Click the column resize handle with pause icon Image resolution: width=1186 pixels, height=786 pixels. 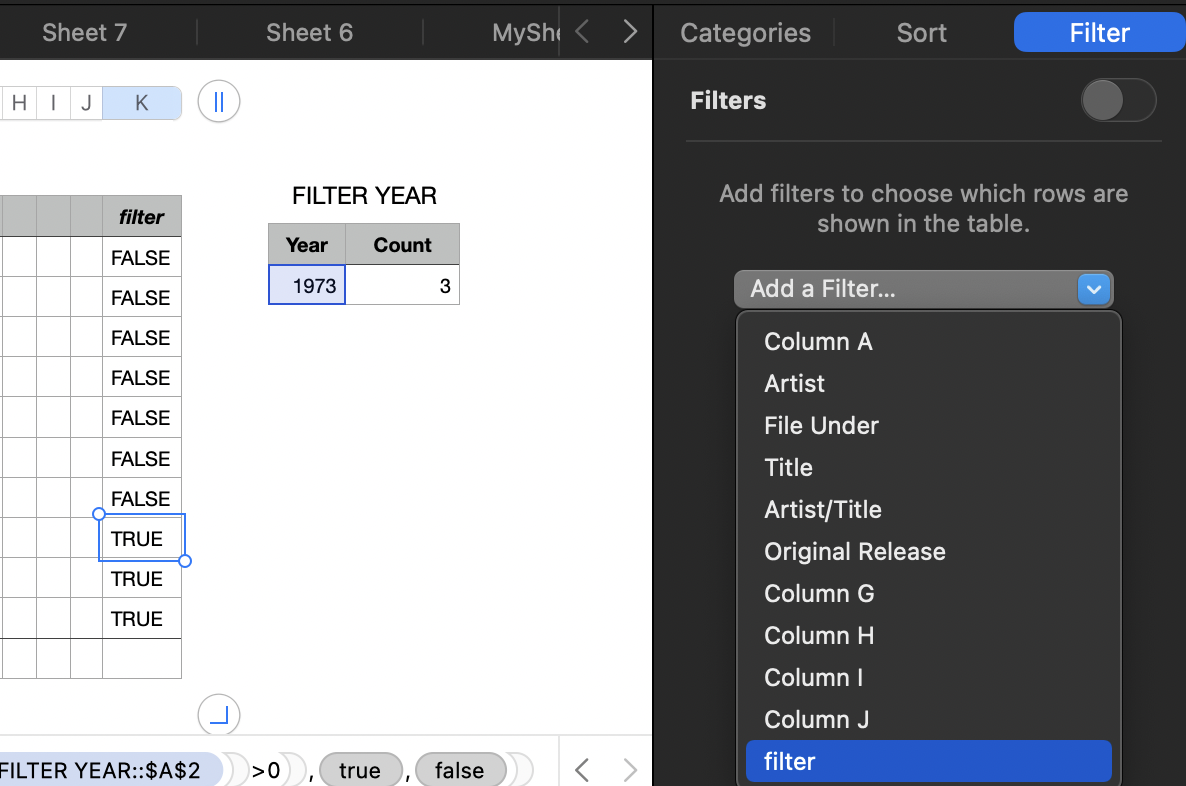(x=219, y=102)
